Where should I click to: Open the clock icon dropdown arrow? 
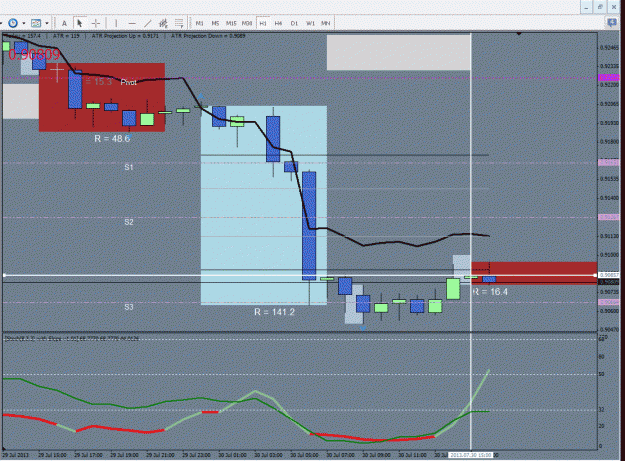24,24
